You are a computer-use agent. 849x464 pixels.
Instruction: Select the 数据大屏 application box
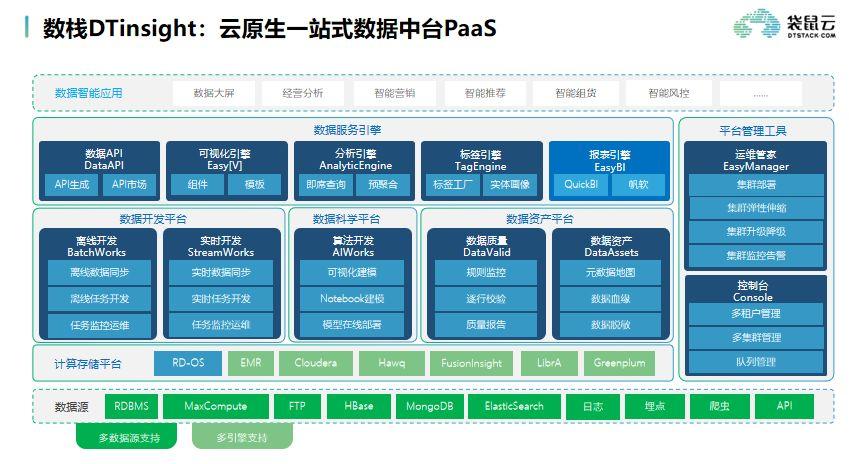[214, 93]
